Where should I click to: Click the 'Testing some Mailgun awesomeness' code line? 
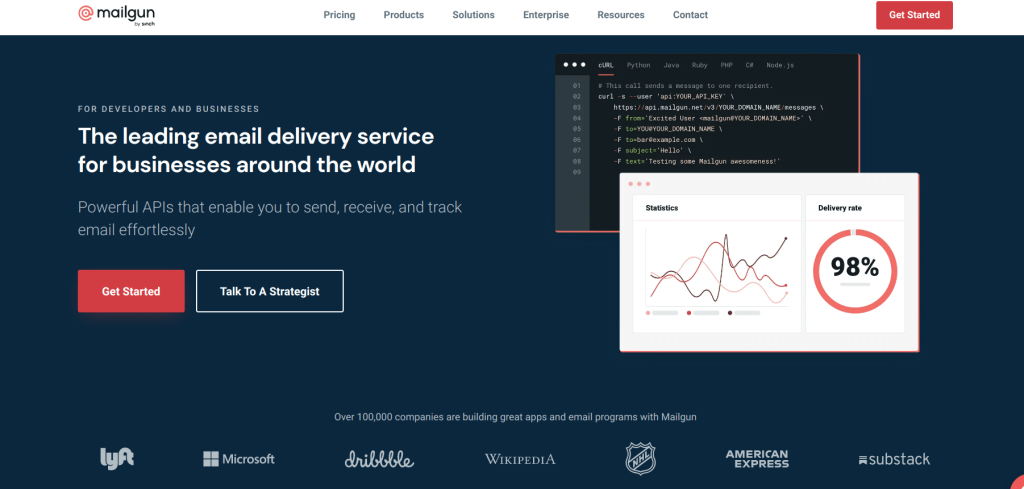[x=697, y=161]
